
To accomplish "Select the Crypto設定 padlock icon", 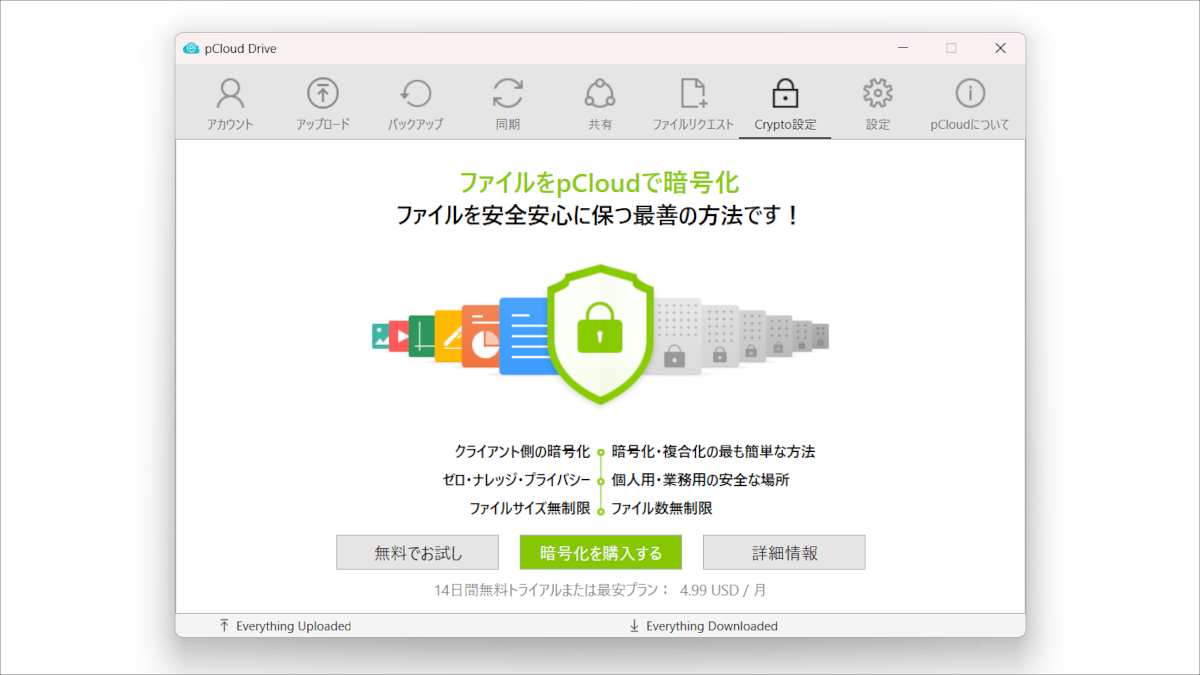I will point(785,94).
